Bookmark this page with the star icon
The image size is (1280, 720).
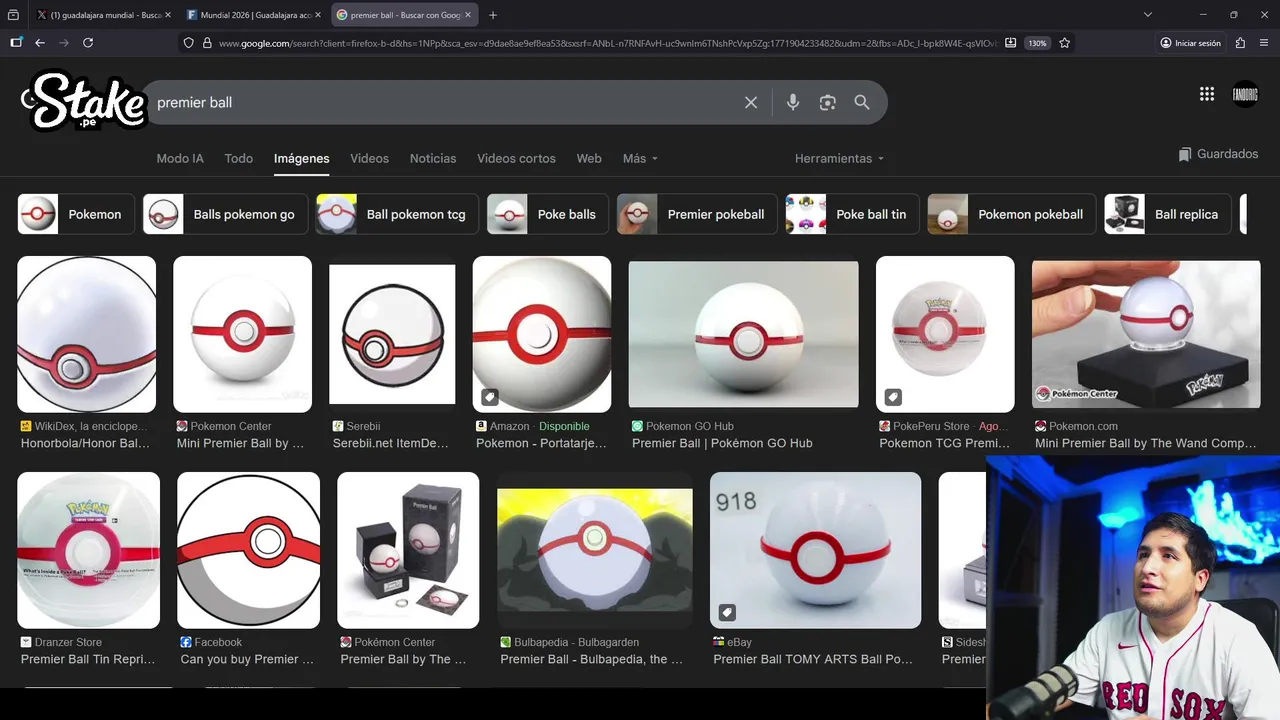pos(1065,43)
